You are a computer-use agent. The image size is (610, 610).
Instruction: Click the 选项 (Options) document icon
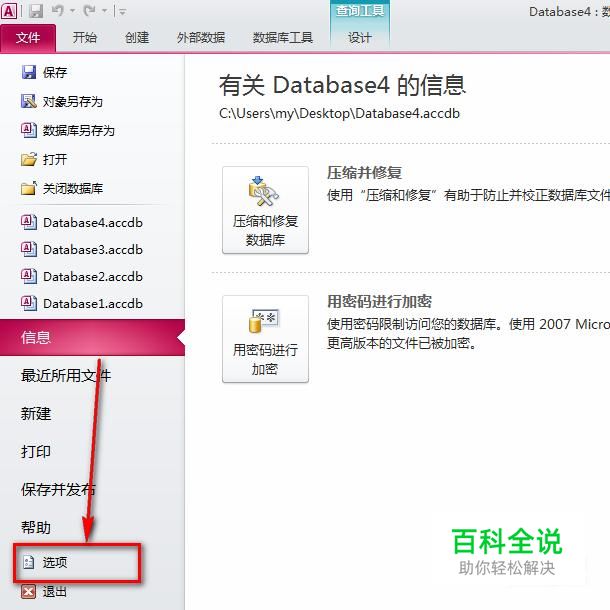point(29,562)
